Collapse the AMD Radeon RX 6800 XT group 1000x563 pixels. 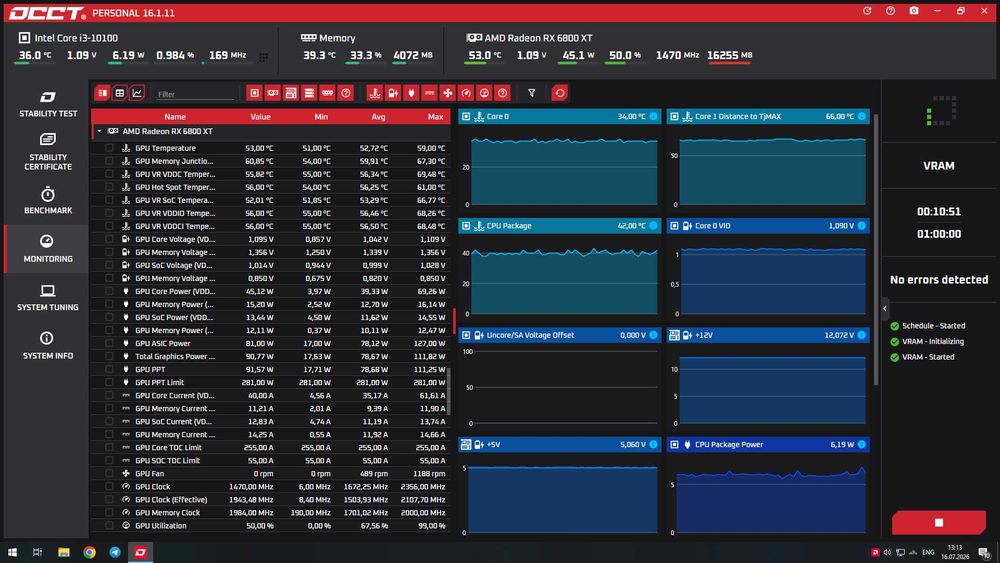click(x=99, y=131)
